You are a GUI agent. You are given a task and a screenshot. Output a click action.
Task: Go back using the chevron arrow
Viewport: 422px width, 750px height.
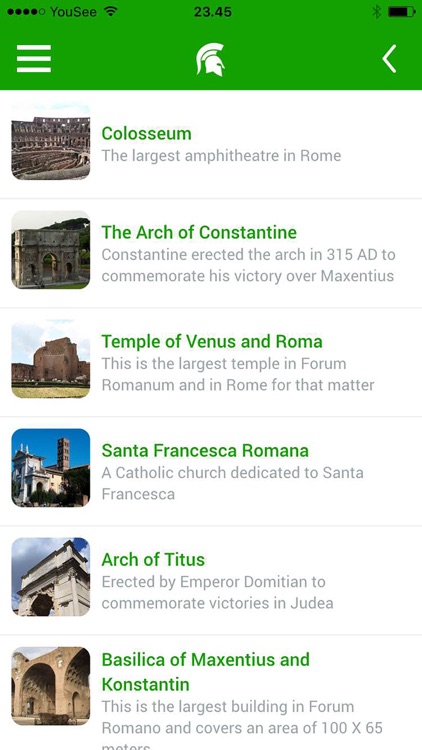pyautogui.click(x=389, y=59)
